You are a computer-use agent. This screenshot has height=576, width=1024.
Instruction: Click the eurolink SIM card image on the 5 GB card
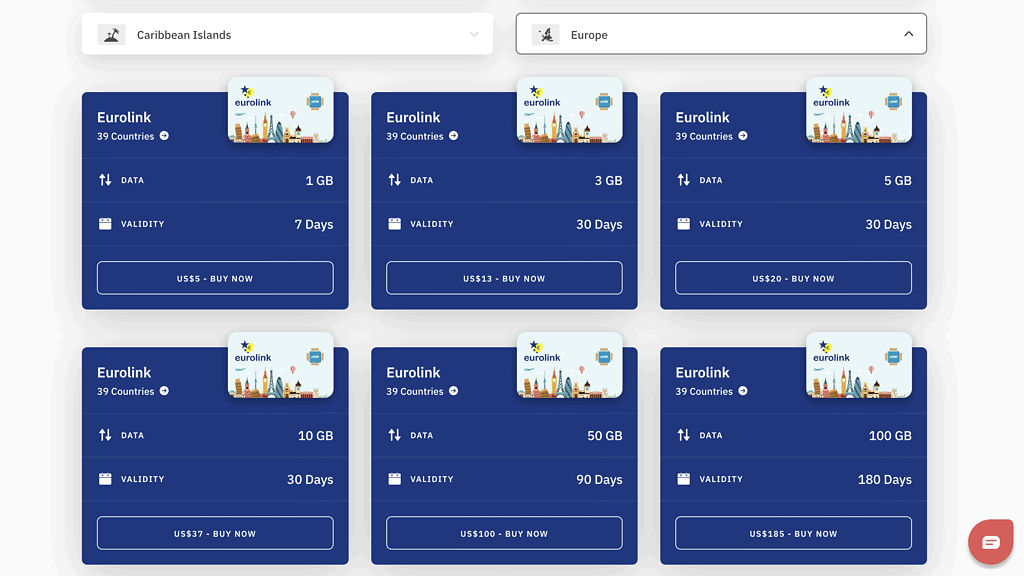[859, 110]
